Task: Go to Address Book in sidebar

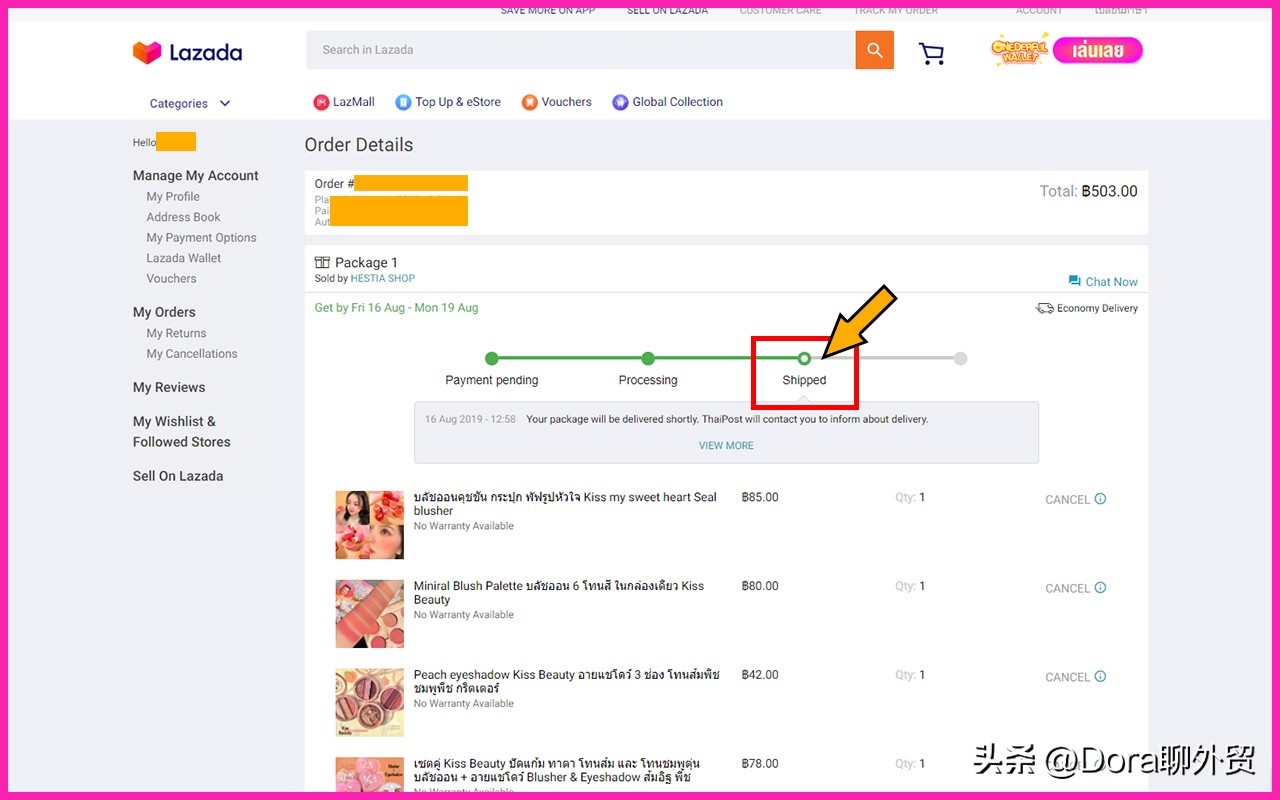Action: (x=183, y=217)
